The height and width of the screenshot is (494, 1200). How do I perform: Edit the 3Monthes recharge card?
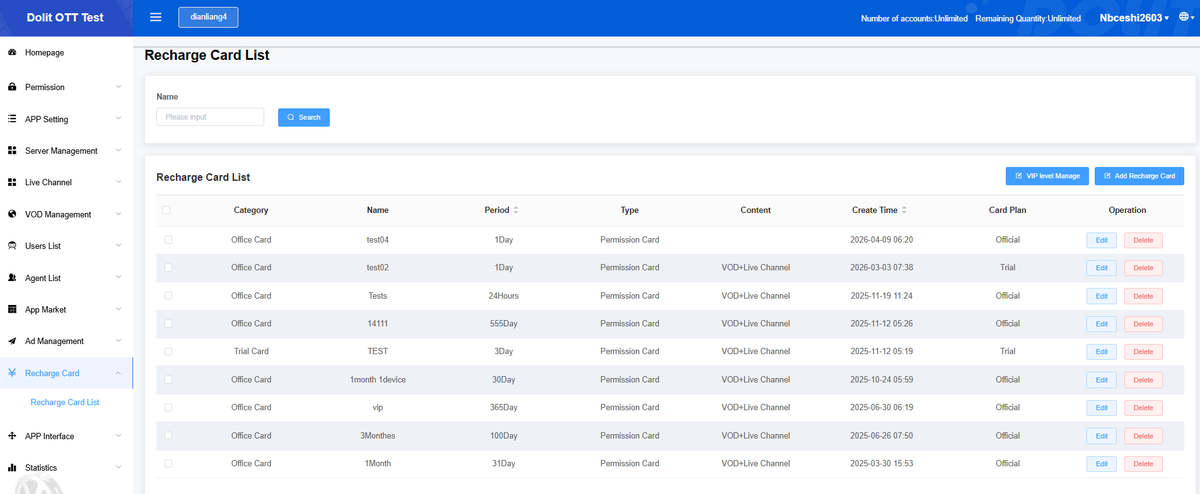click(x=1101, y=436)
